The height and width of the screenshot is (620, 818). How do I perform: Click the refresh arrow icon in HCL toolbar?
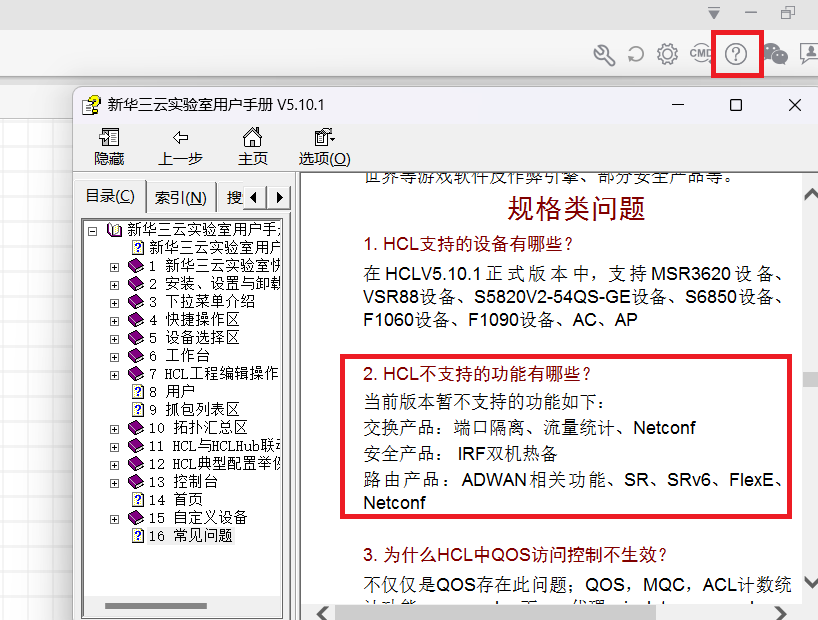pos(635,54)
